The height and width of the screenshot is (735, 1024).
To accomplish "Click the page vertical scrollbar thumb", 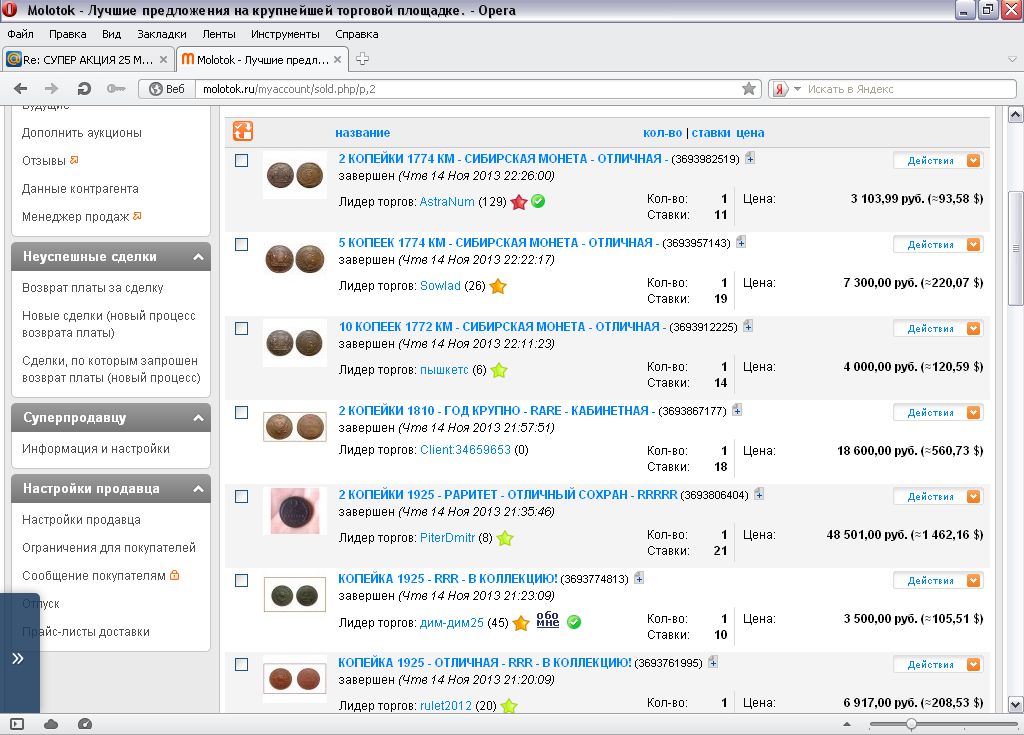I will point(1016,248).
